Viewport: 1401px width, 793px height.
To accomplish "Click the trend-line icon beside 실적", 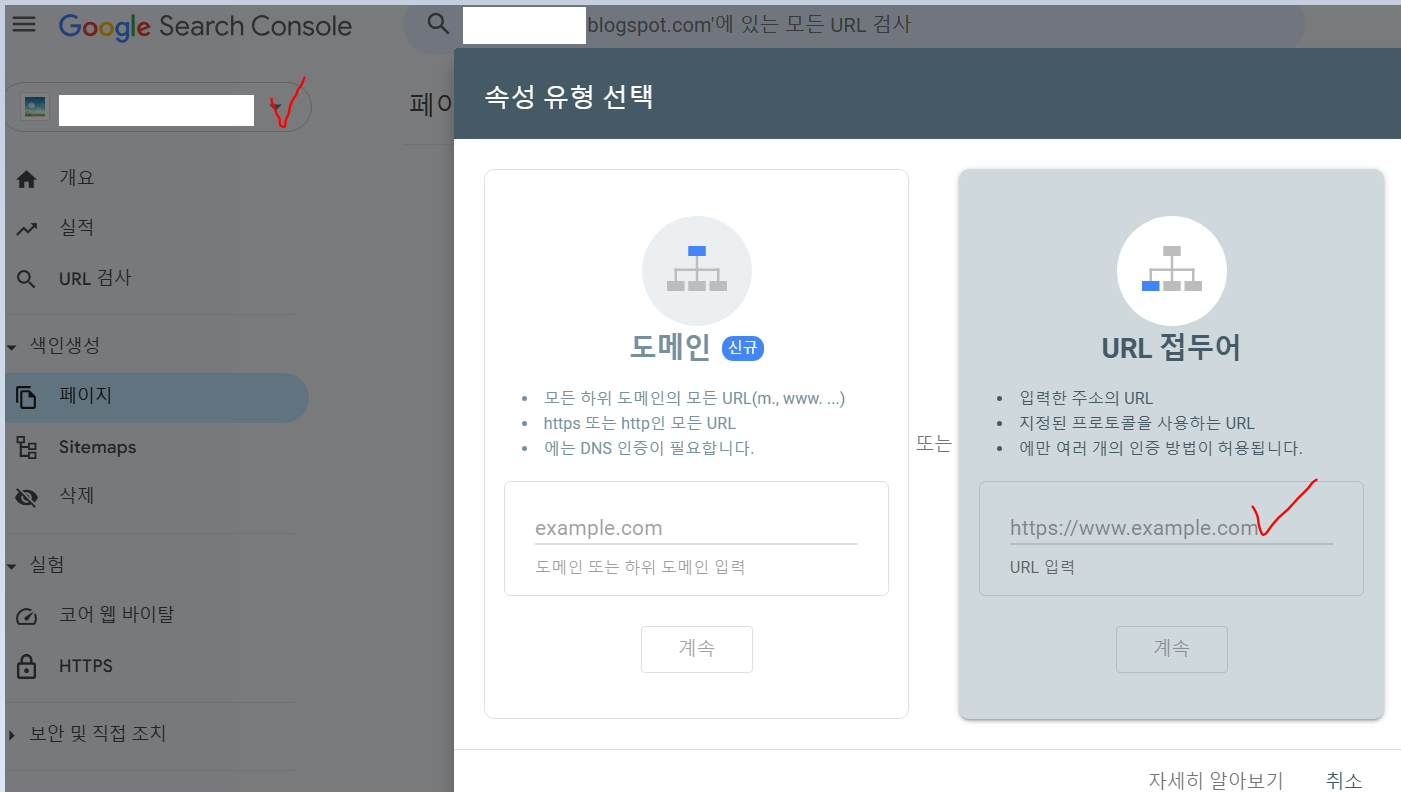I will 27,229.
